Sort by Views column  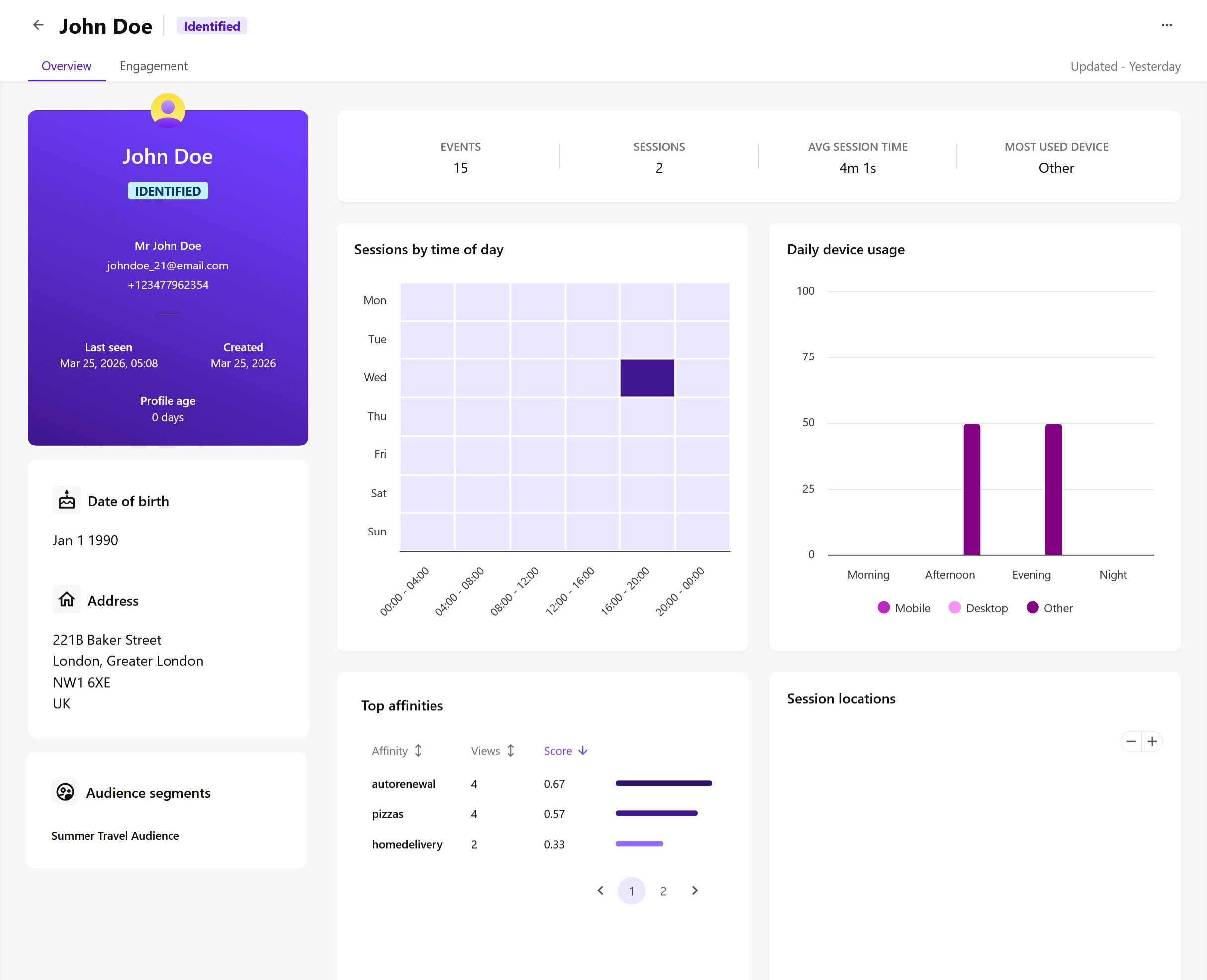pos(493,751)
